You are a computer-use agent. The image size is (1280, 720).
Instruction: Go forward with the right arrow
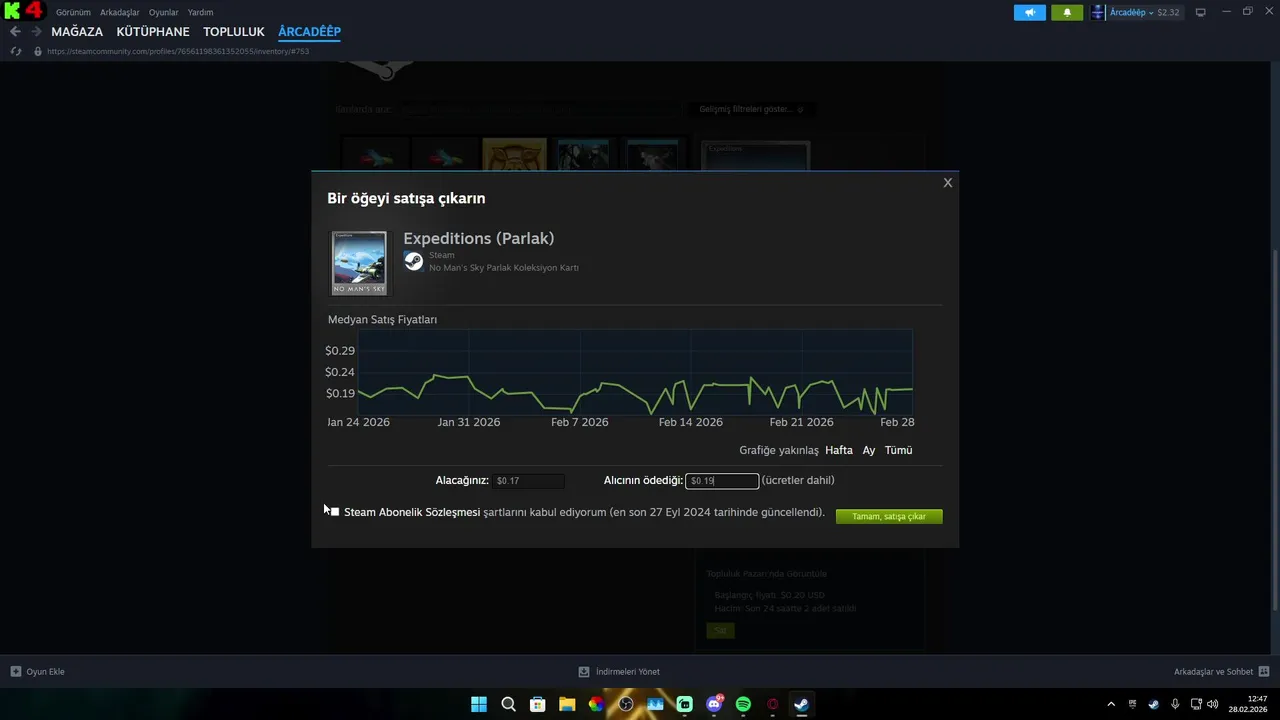[36, 32]
